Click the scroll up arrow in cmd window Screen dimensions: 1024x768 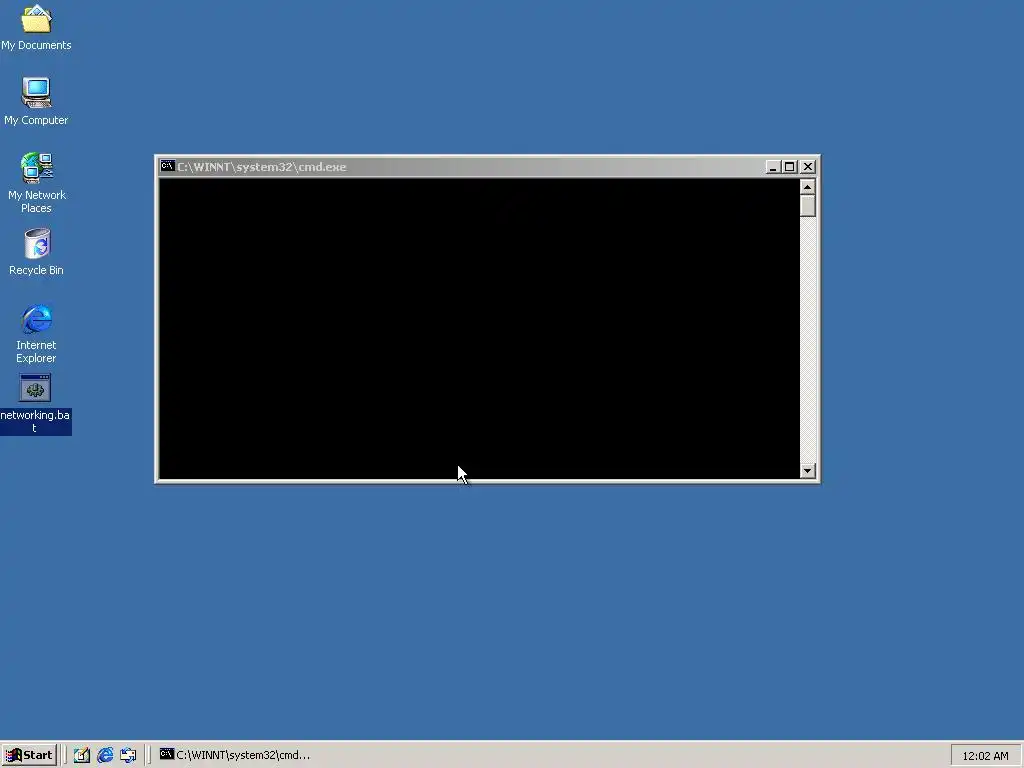click(808, 187)
